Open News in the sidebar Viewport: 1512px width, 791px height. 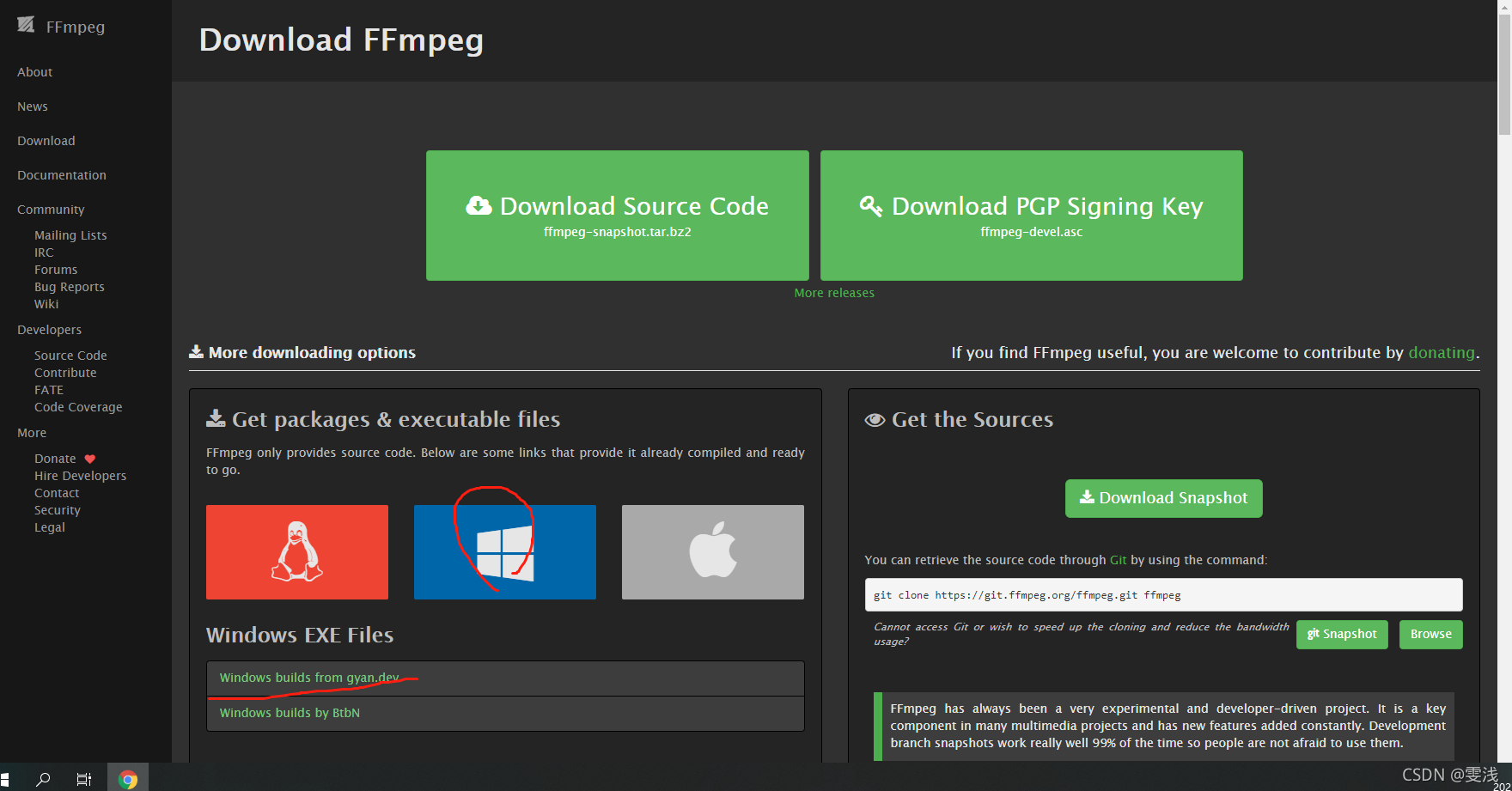coord(33,106)
